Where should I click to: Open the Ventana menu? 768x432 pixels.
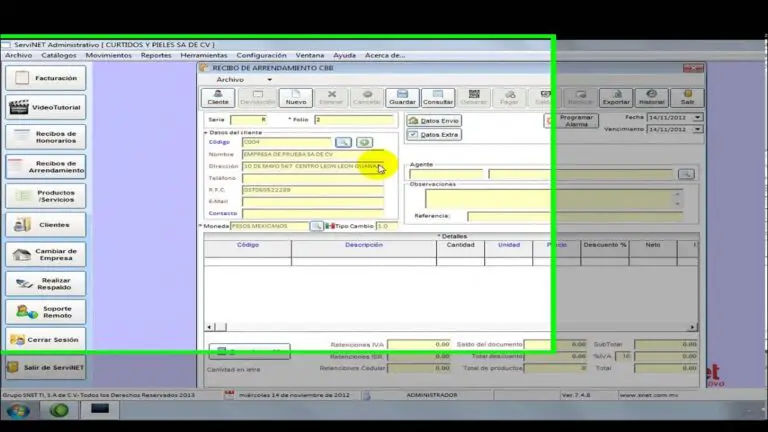click(310, 55)
